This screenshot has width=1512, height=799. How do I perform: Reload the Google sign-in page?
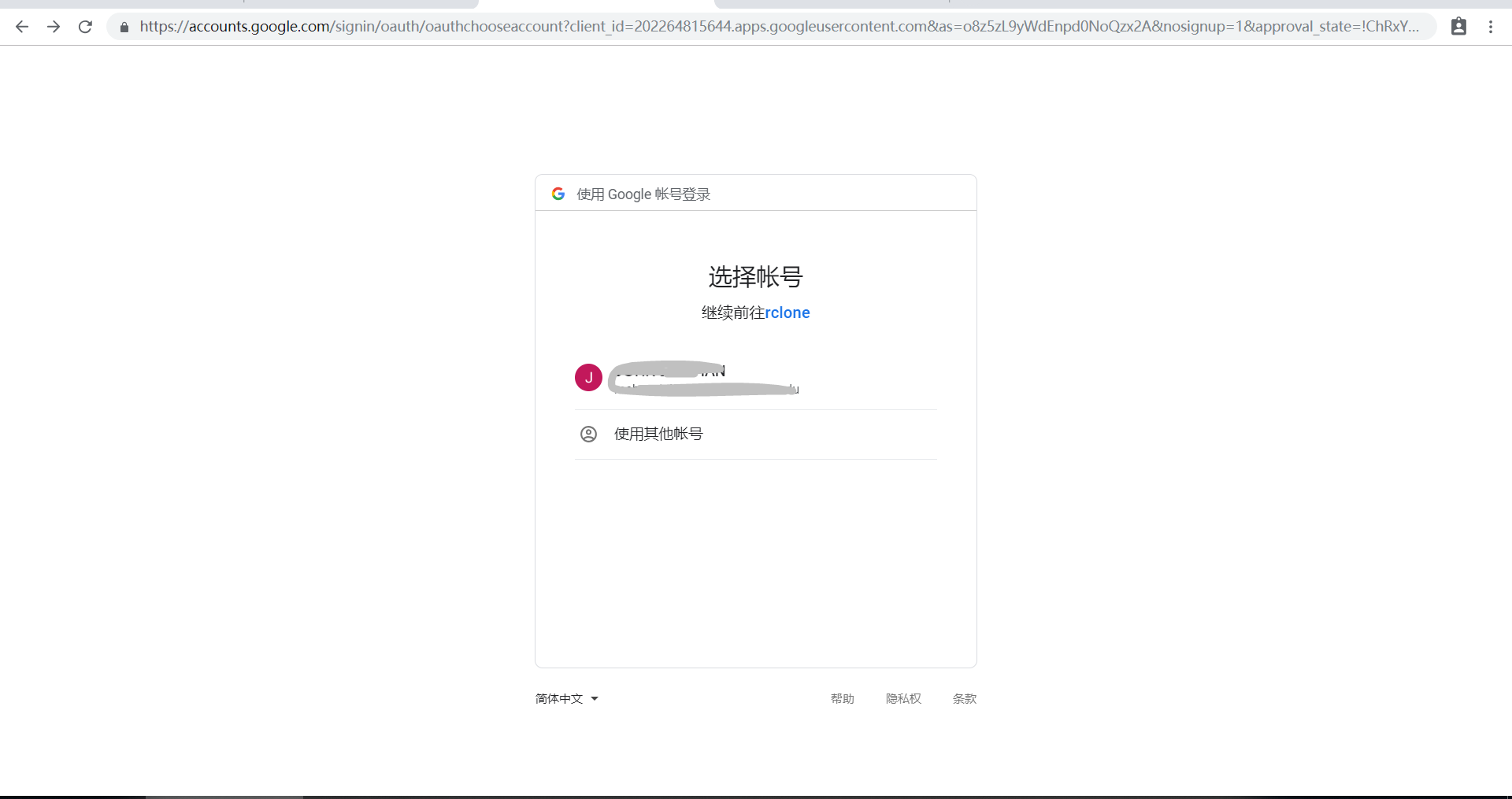coord(85,27)
